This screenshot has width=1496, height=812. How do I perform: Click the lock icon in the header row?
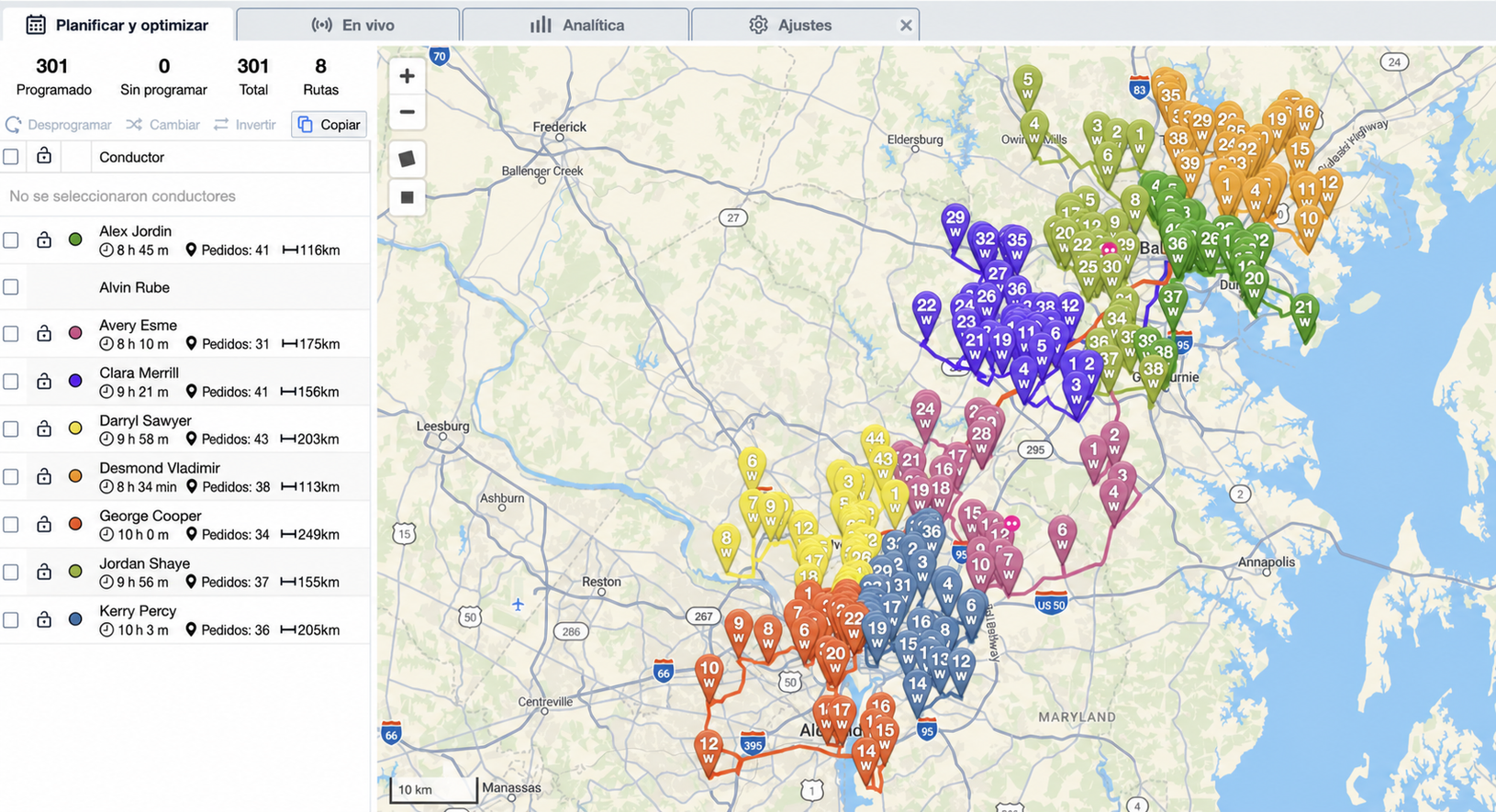44,156
